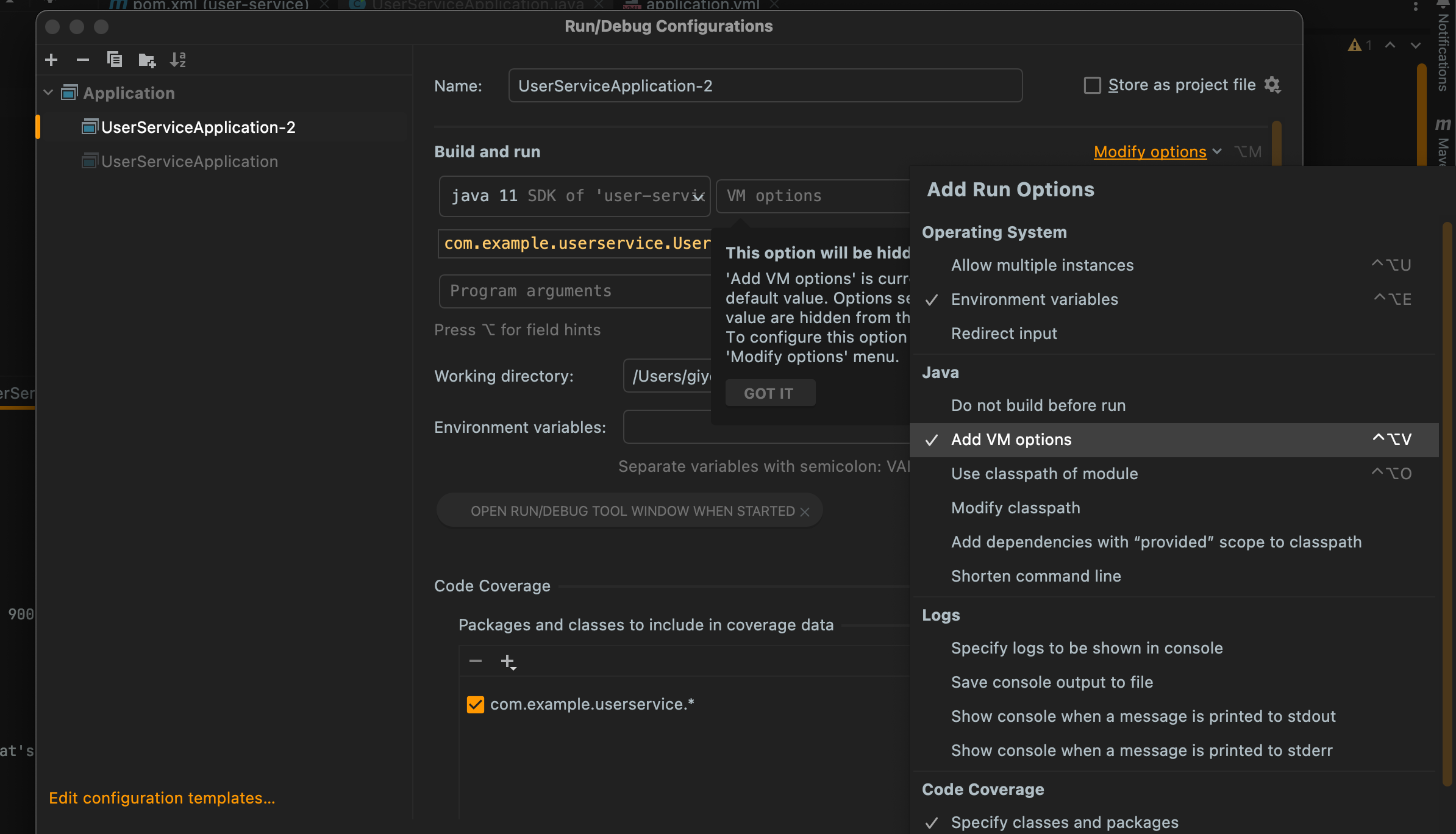The height and width of the screenshot is (834, 1456).
Task: Remove the Open Run/Debug Tool Window chip
Action: tap(805, 511)
